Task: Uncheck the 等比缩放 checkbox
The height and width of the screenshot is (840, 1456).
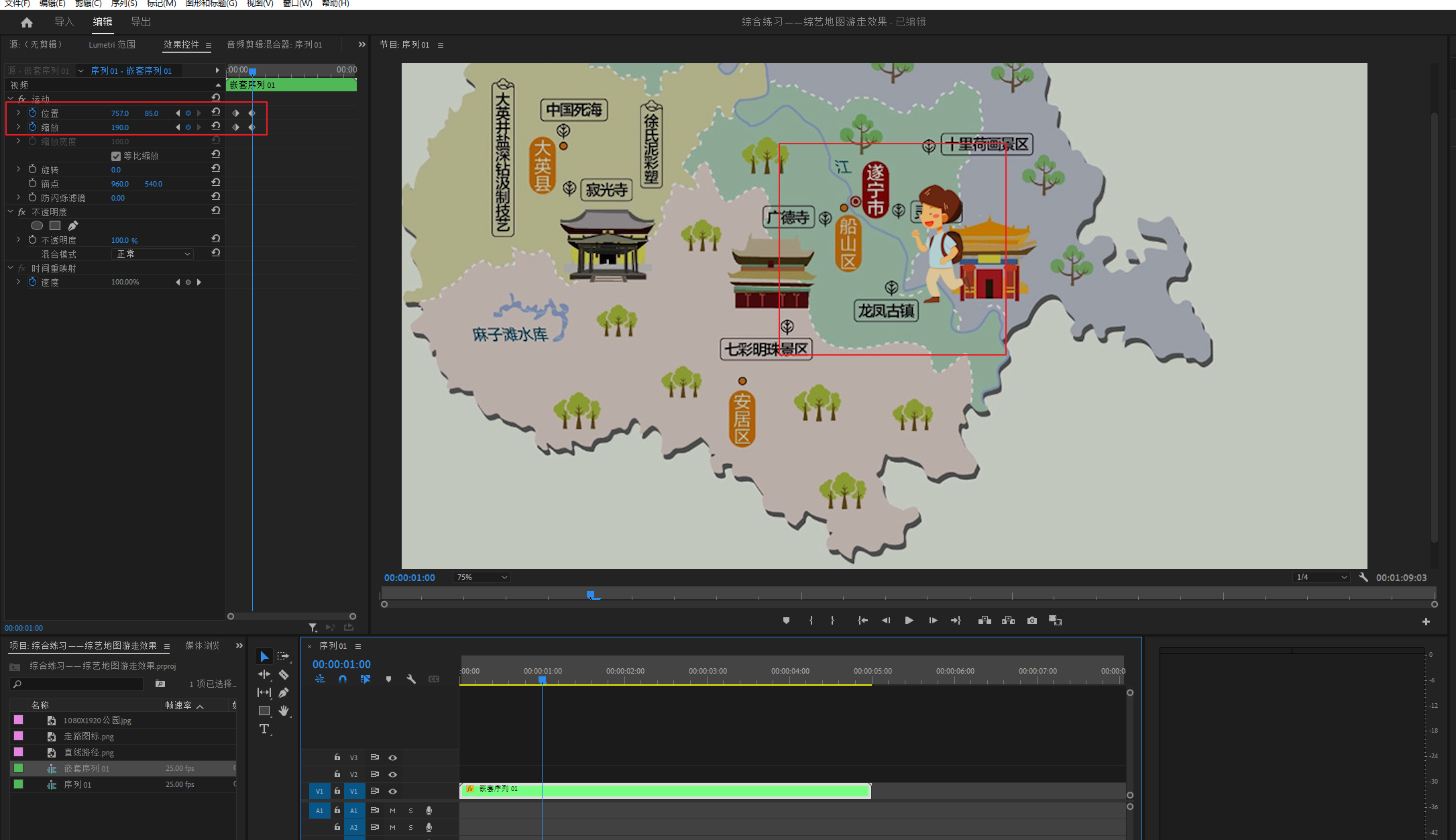Action: [116, 156]
